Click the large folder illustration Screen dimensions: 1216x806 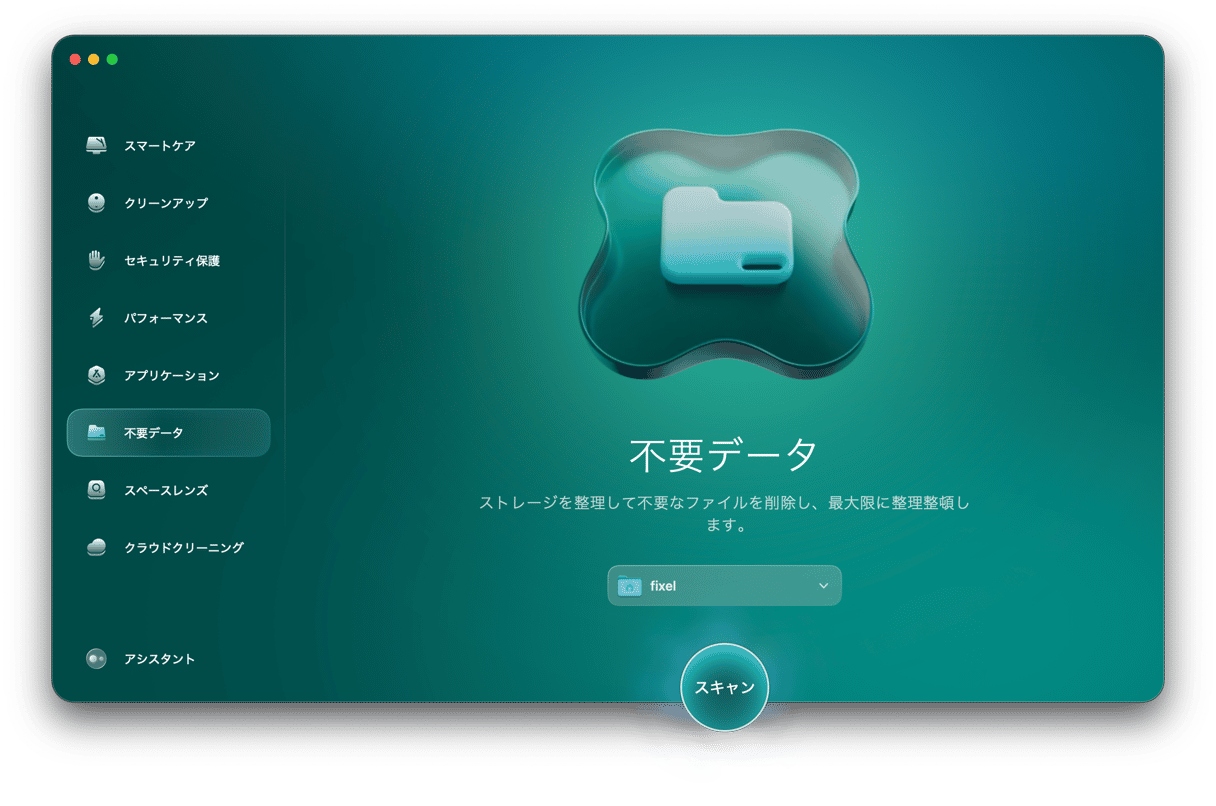pyautogui.click(x=726, y=237)
